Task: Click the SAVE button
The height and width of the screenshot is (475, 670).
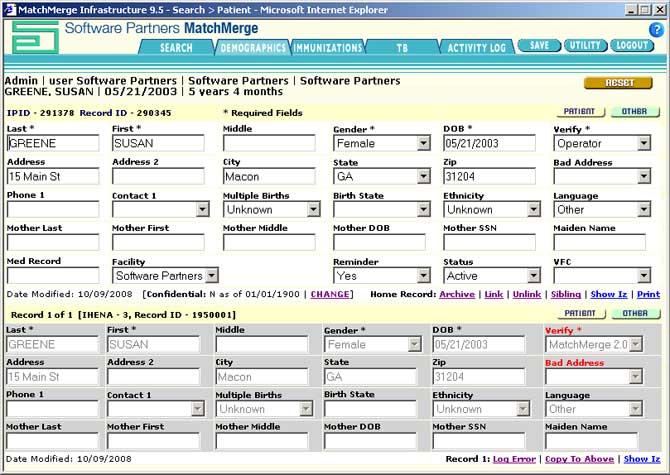Action: [x=539, y=45]
